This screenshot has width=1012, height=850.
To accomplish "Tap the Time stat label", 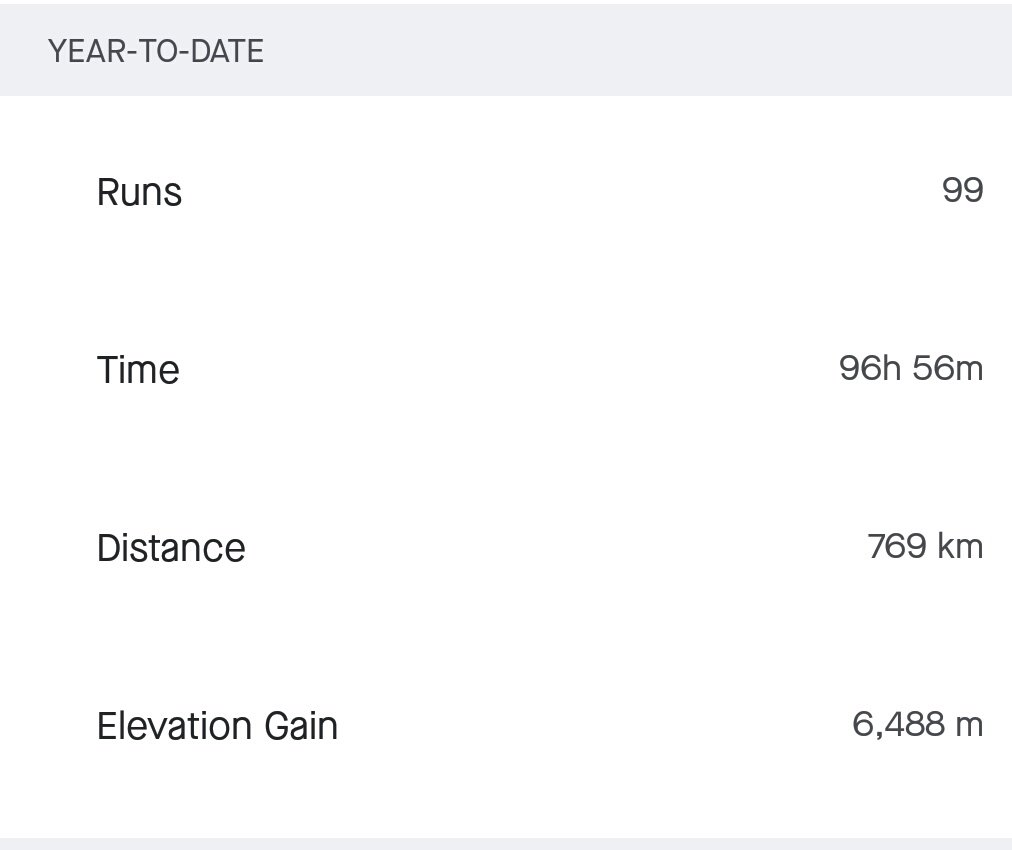I will pos(138,370).
